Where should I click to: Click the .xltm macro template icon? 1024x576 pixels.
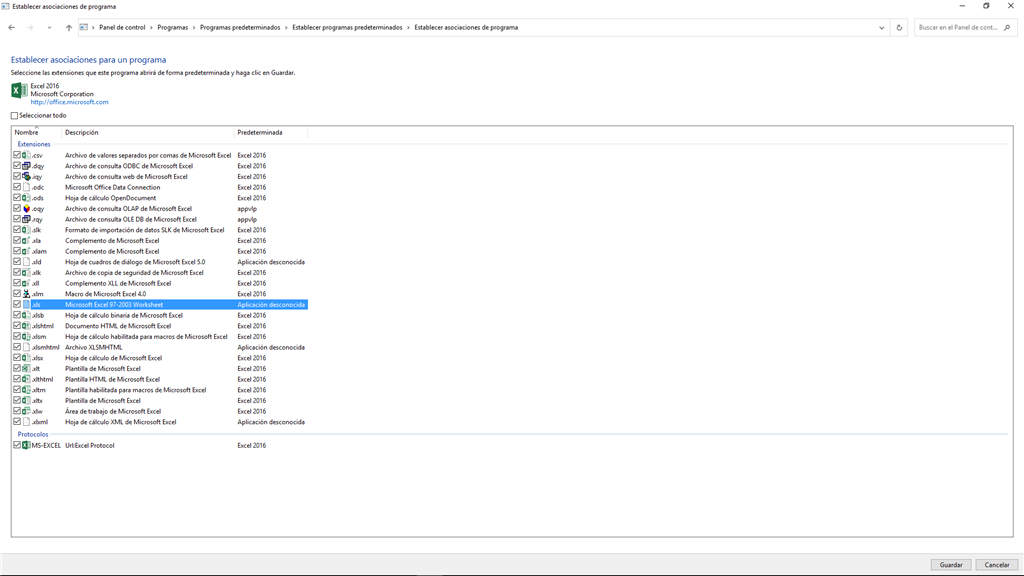tap(26, 390)
